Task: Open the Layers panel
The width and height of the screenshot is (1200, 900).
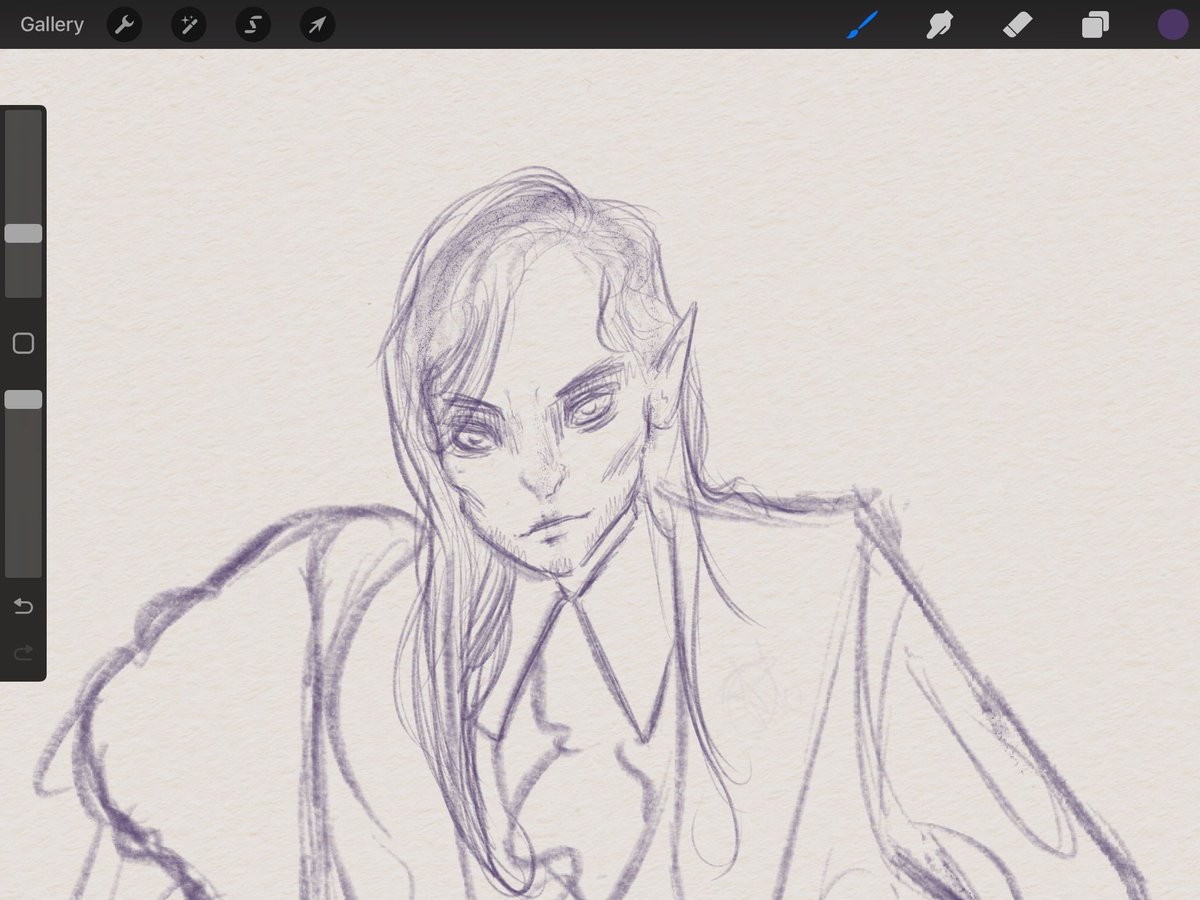Action: 1095,25
